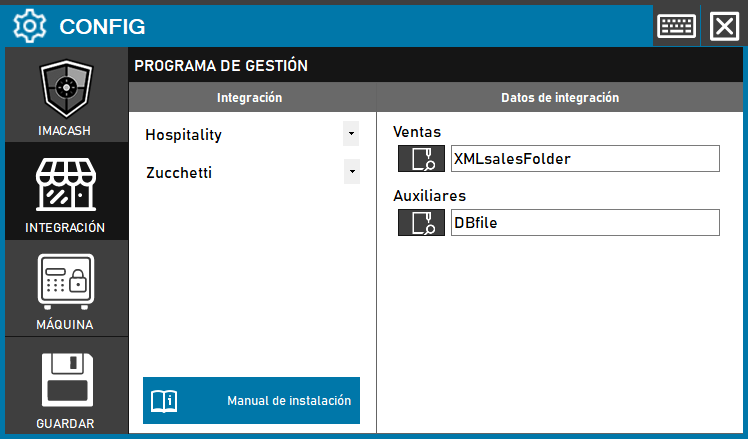Open the on-screen keyboard
The height and width of the screenshot is (439, 748).
click(x=676, y=25)
